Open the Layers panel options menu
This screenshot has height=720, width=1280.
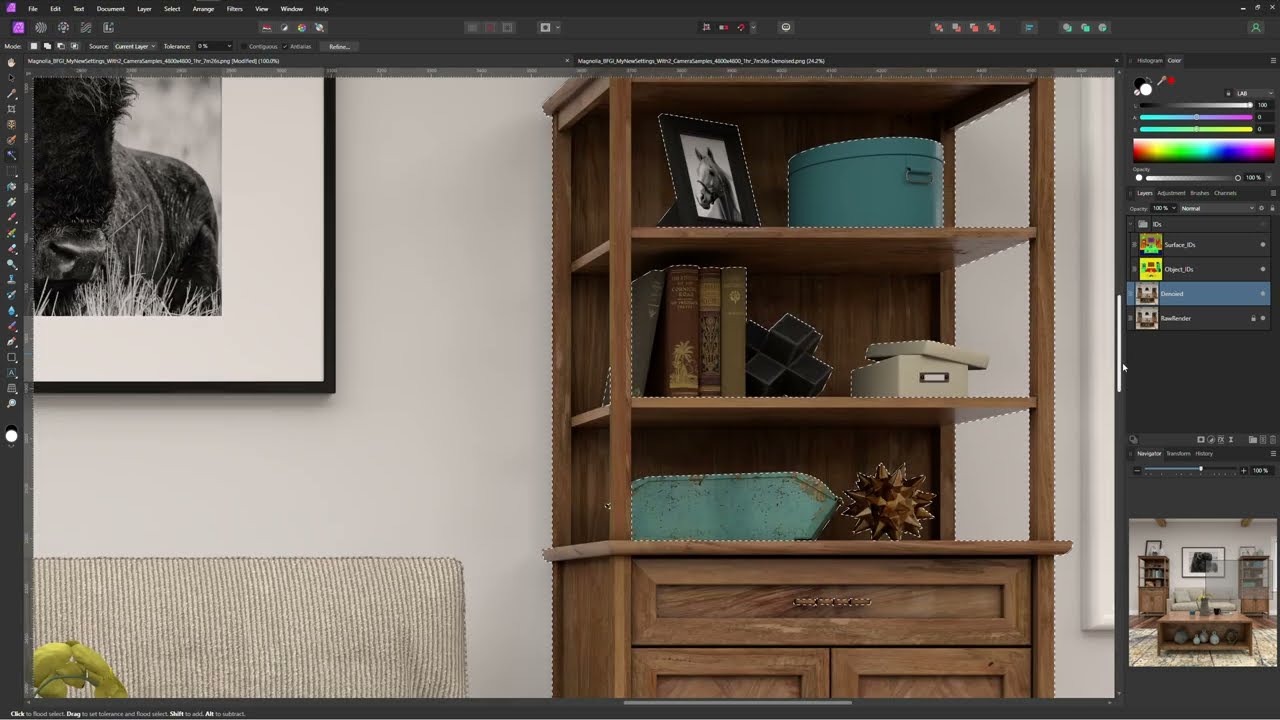pyautogui.click(x=1273, y=193)
